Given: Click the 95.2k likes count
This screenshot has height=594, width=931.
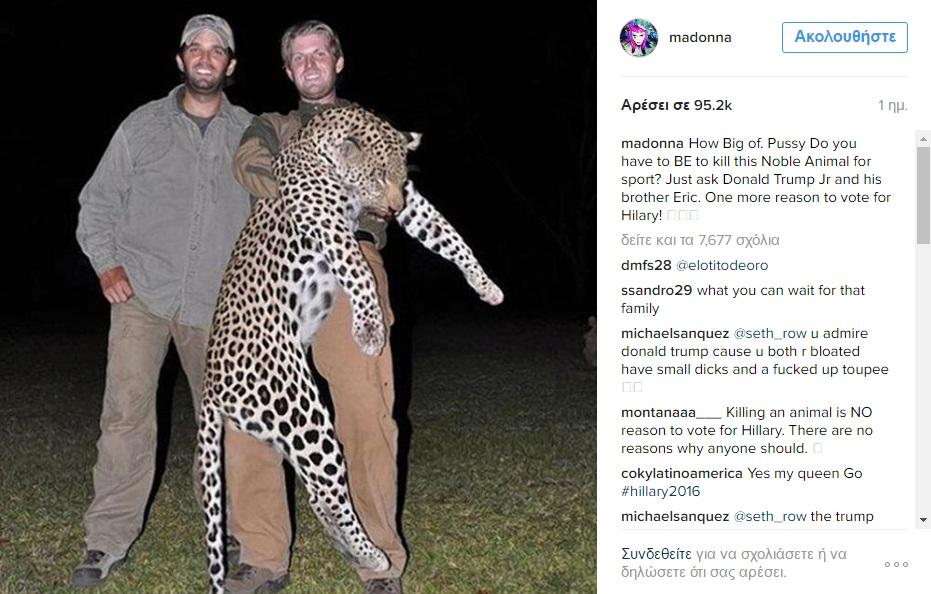Looking at the screenshot, I should pyautogui.click(x=676, y=105).
